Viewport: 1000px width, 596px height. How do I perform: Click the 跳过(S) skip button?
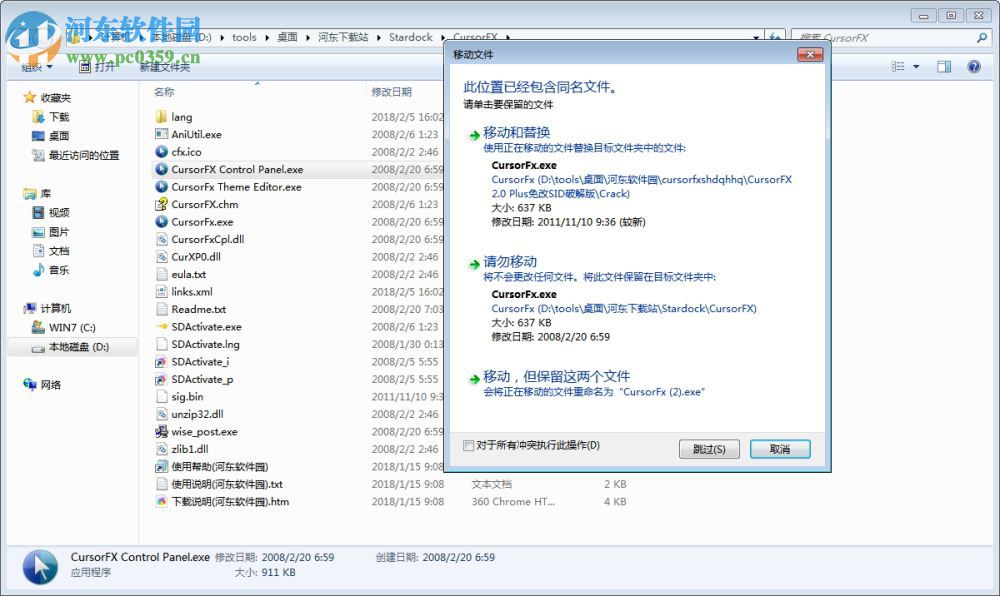point(709,450)
